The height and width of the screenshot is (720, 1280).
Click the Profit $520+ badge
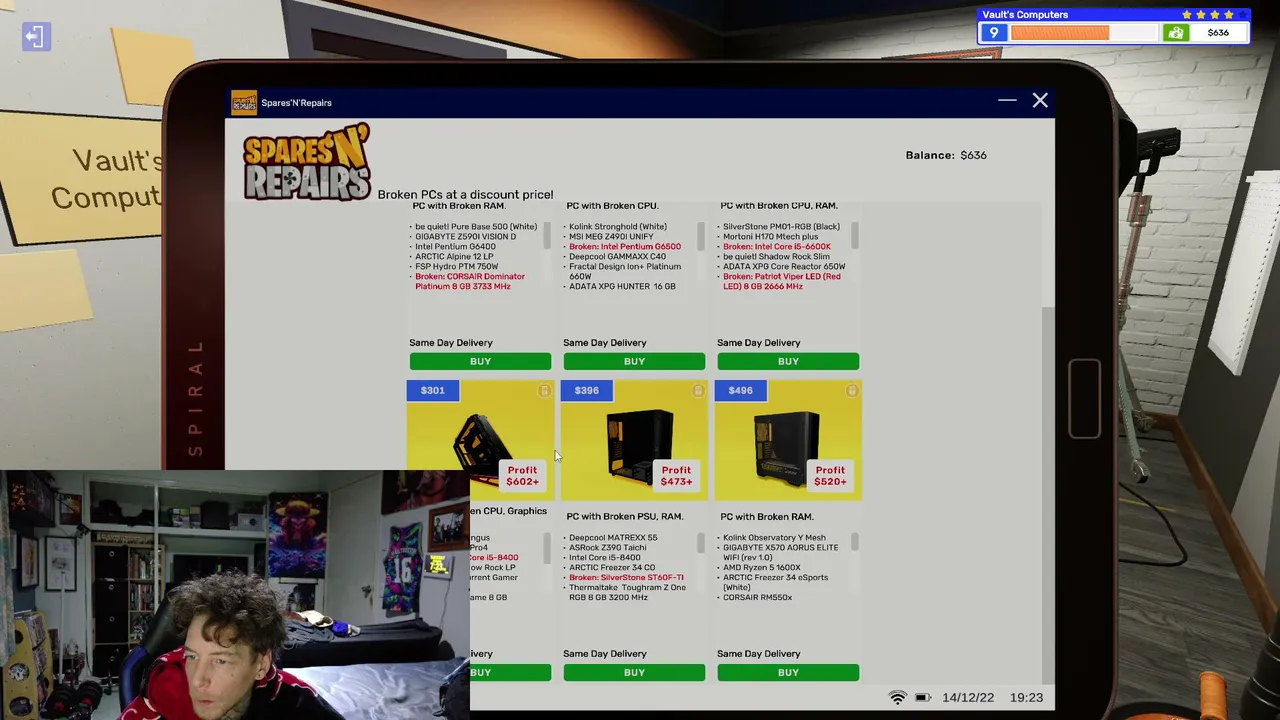(x=830, y=476)
